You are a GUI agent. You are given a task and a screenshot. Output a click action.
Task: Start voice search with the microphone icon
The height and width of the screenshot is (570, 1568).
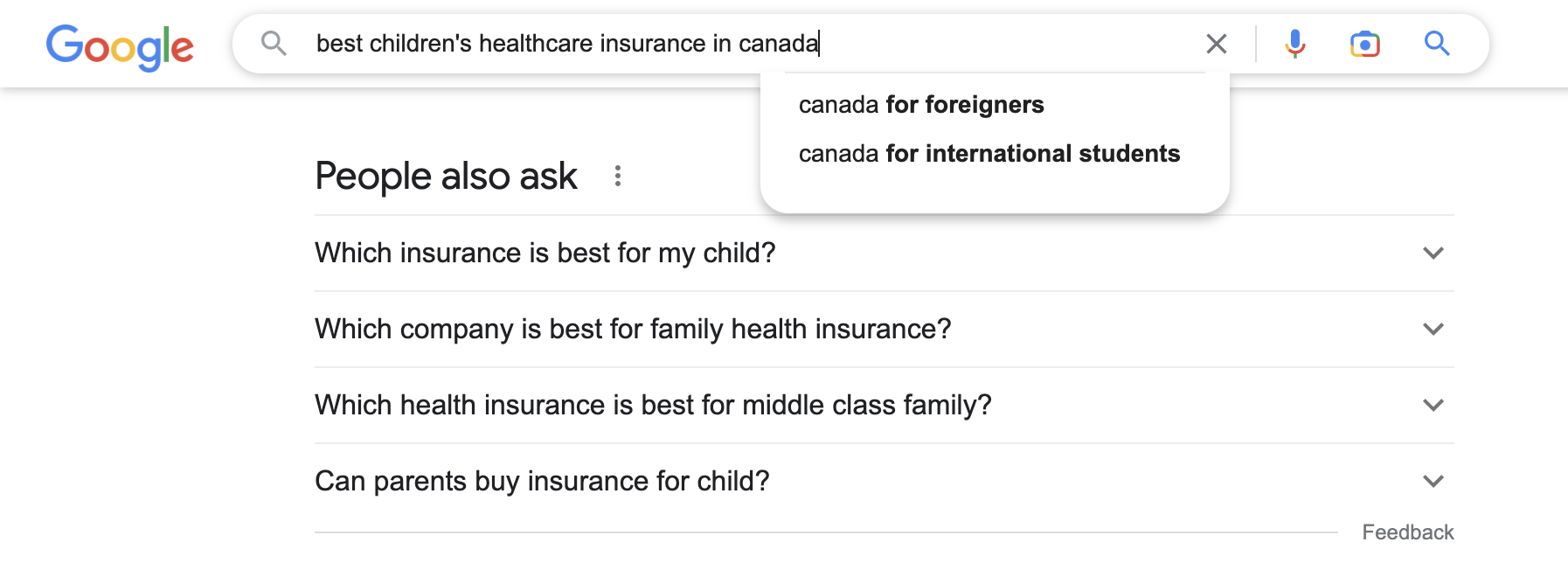point(1295,44)
